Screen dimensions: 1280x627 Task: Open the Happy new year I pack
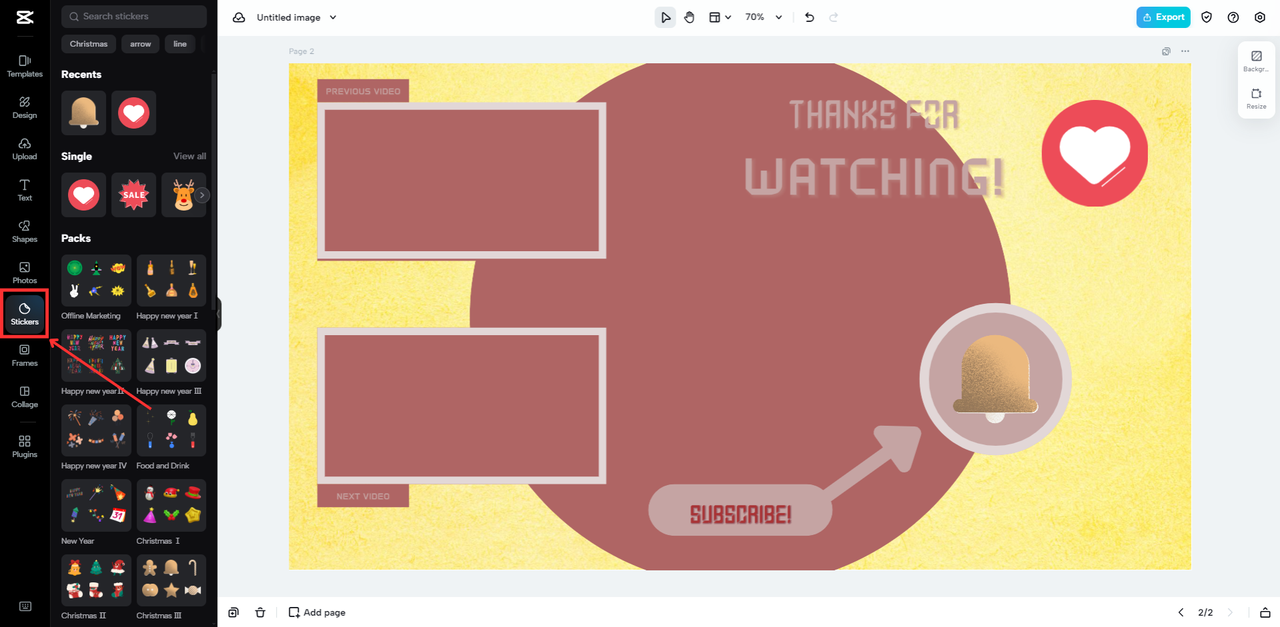pyautogui.click(x=171, y=280)
